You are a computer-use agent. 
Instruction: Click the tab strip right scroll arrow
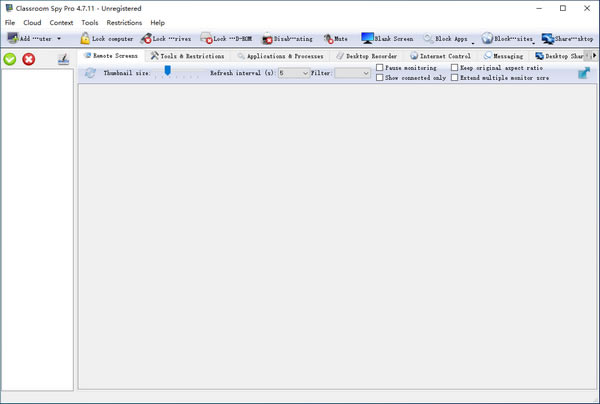pos(594,56)
